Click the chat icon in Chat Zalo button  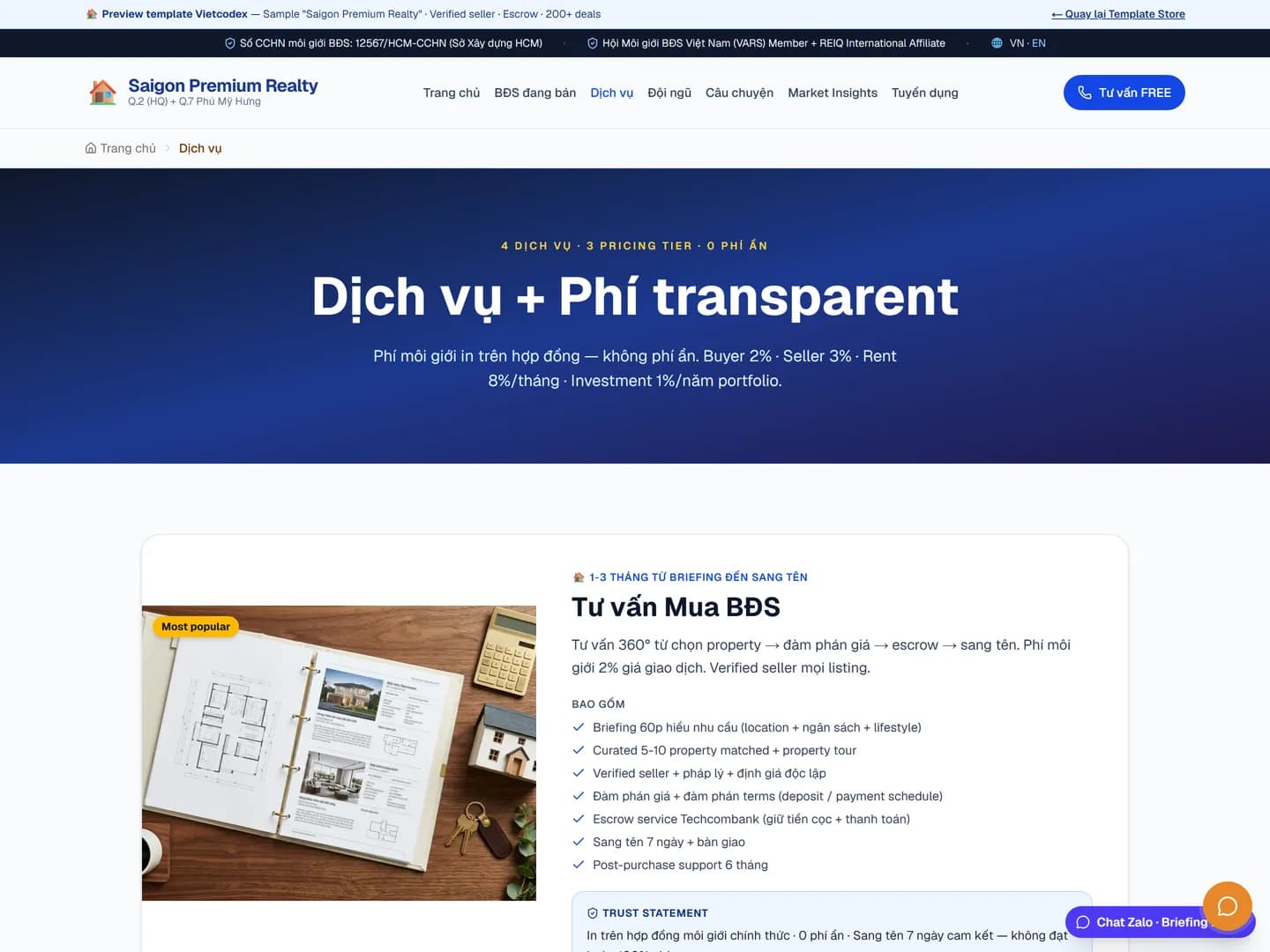[x=1083, y=922]
